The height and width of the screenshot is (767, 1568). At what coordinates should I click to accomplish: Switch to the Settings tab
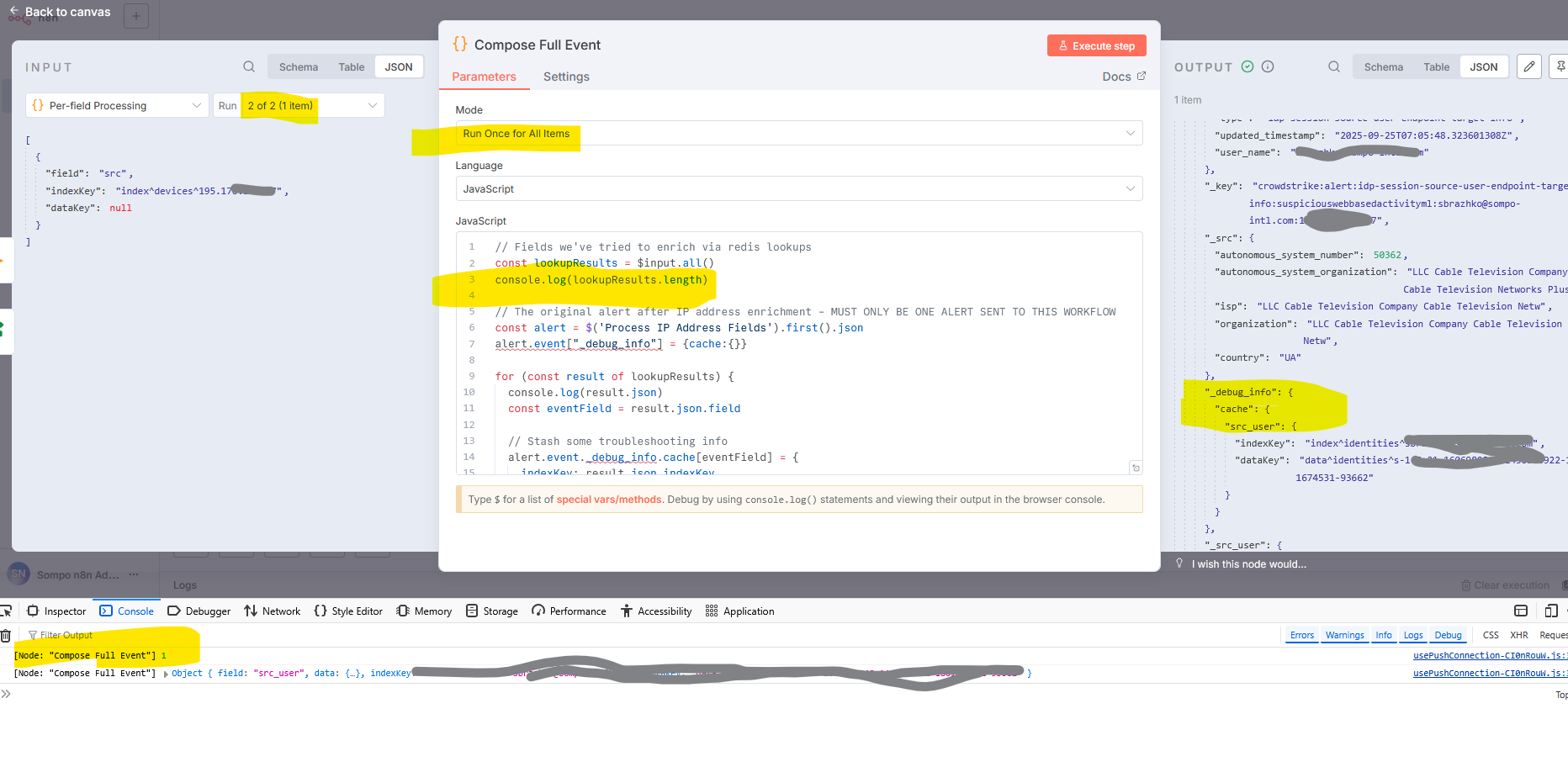pyautogui.click(x=565, y=77)
